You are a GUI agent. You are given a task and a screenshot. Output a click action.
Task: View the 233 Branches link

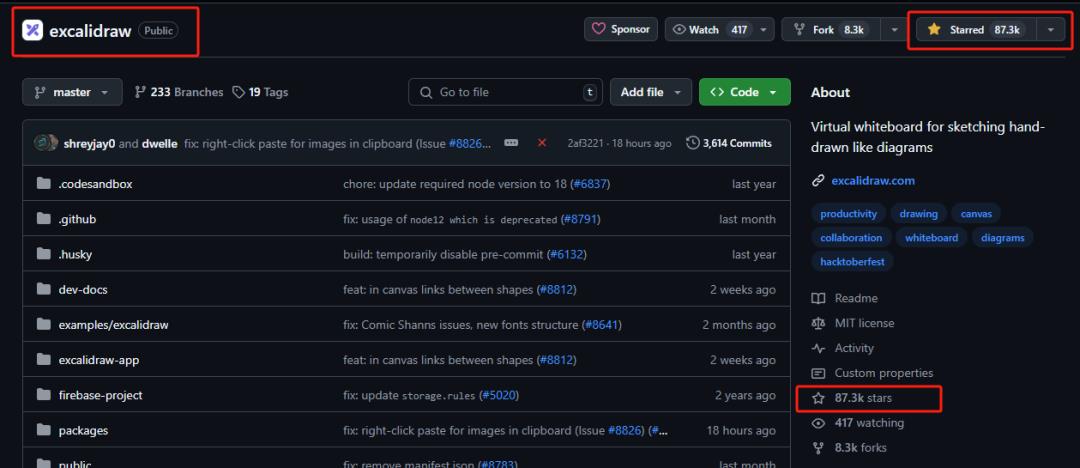[x=179, y=92]
